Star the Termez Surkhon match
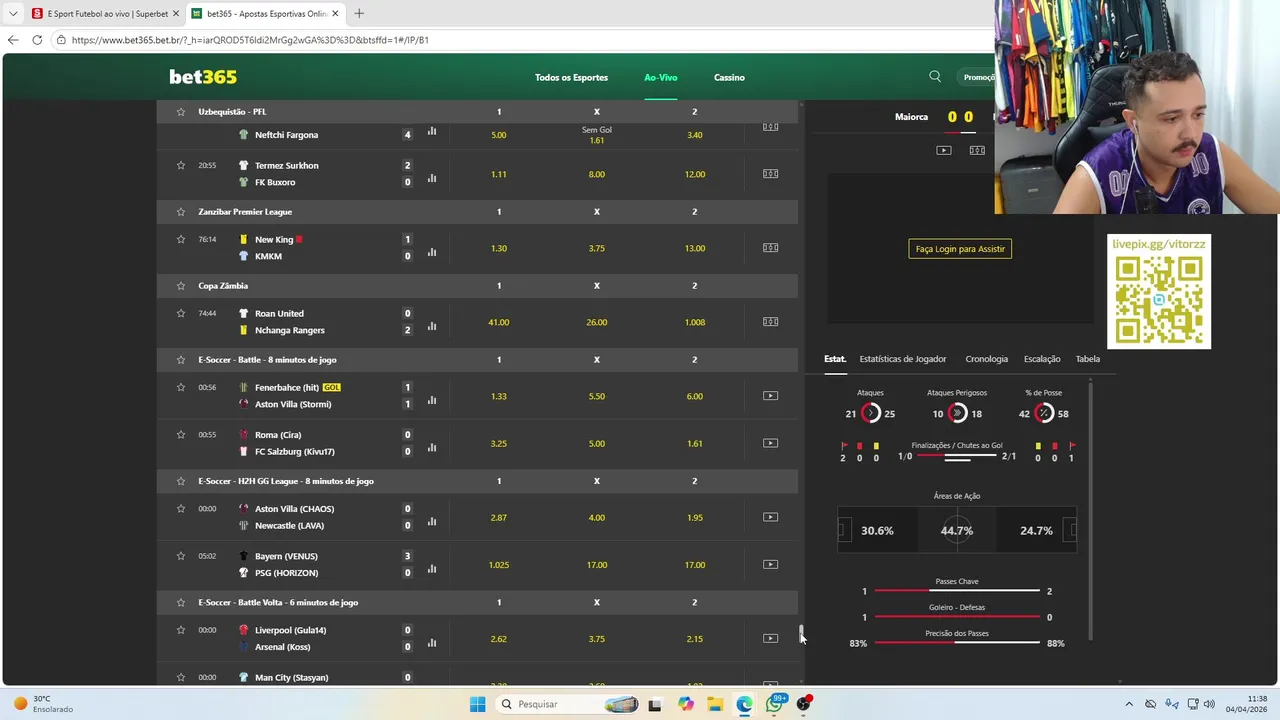The image size is (1280, 720). 181,165
